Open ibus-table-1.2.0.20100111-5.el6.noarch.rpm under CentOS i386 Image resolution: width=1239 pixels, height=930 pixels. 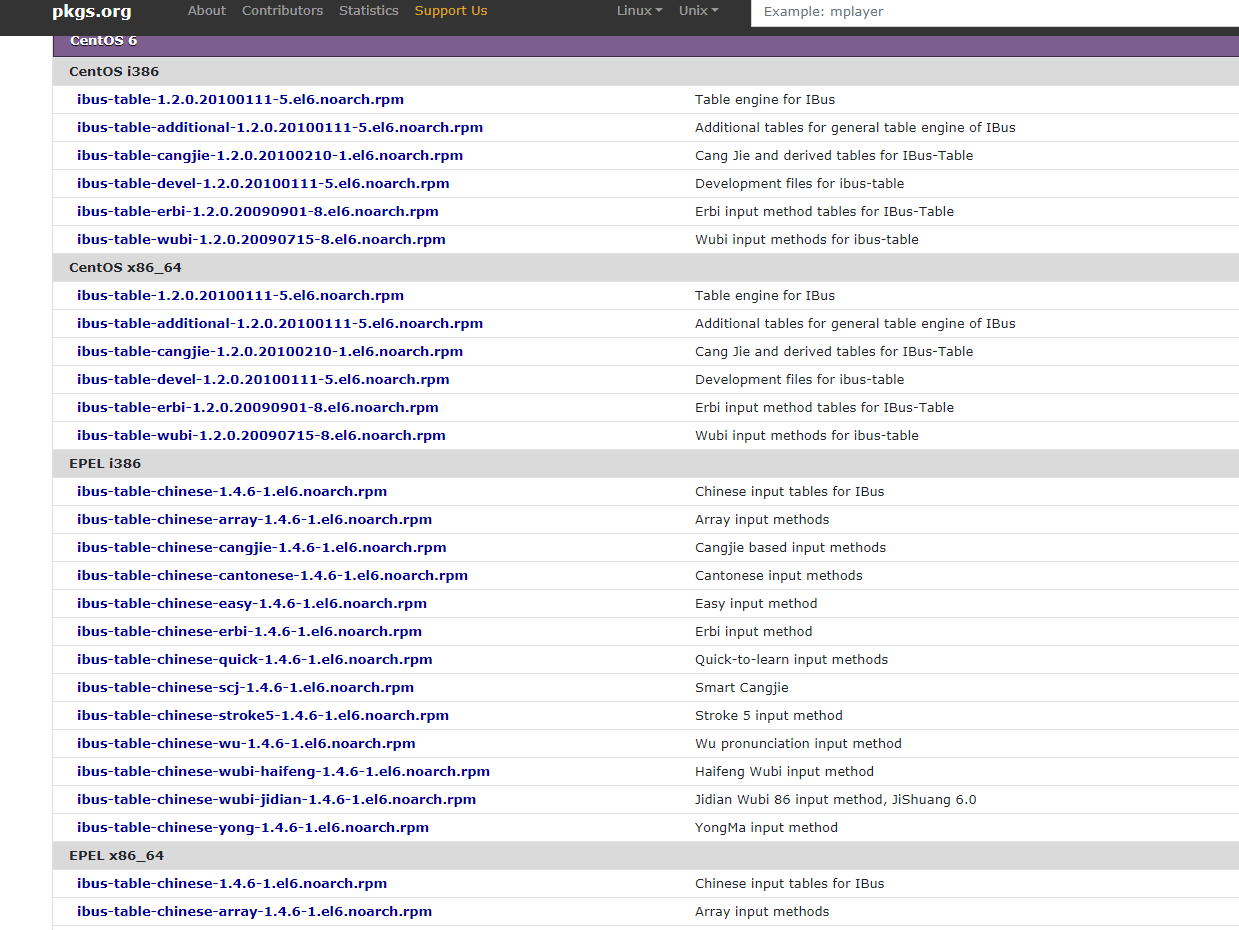(239, 99)
